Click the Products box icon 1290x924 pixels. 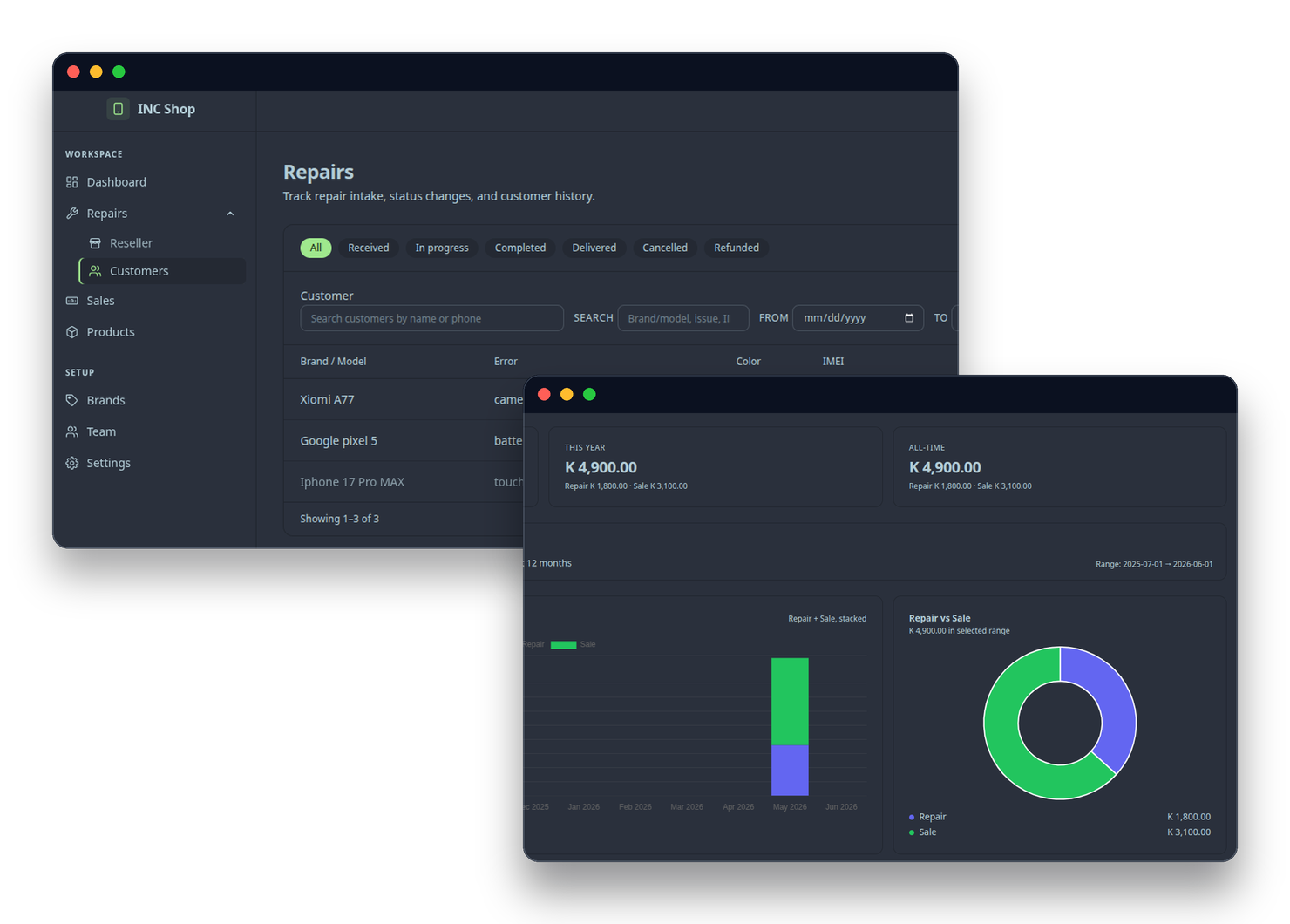click(72, 332)
